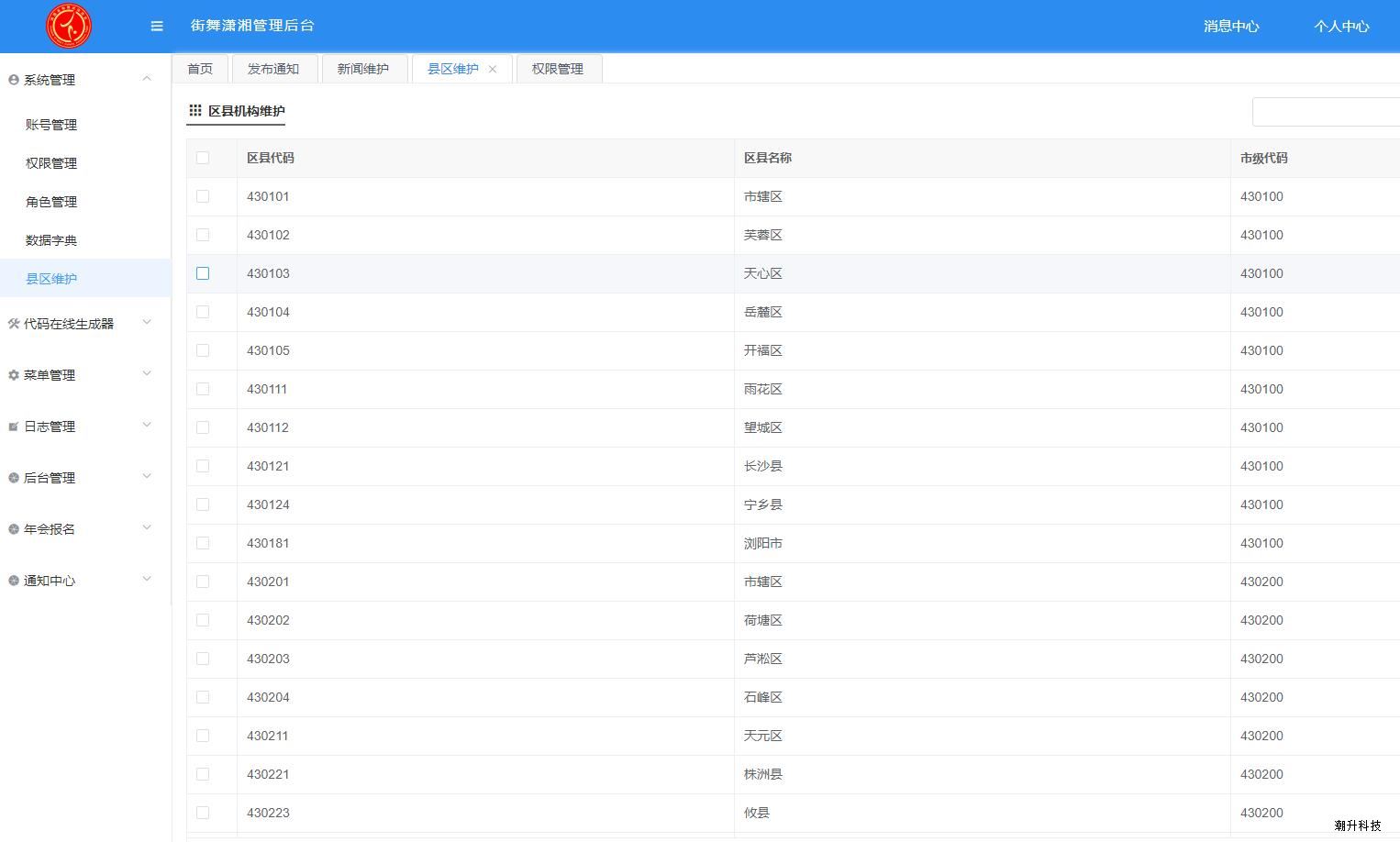Click the red circular site logo
Viewport: 1400px width, 842px height.
(69, 26)
